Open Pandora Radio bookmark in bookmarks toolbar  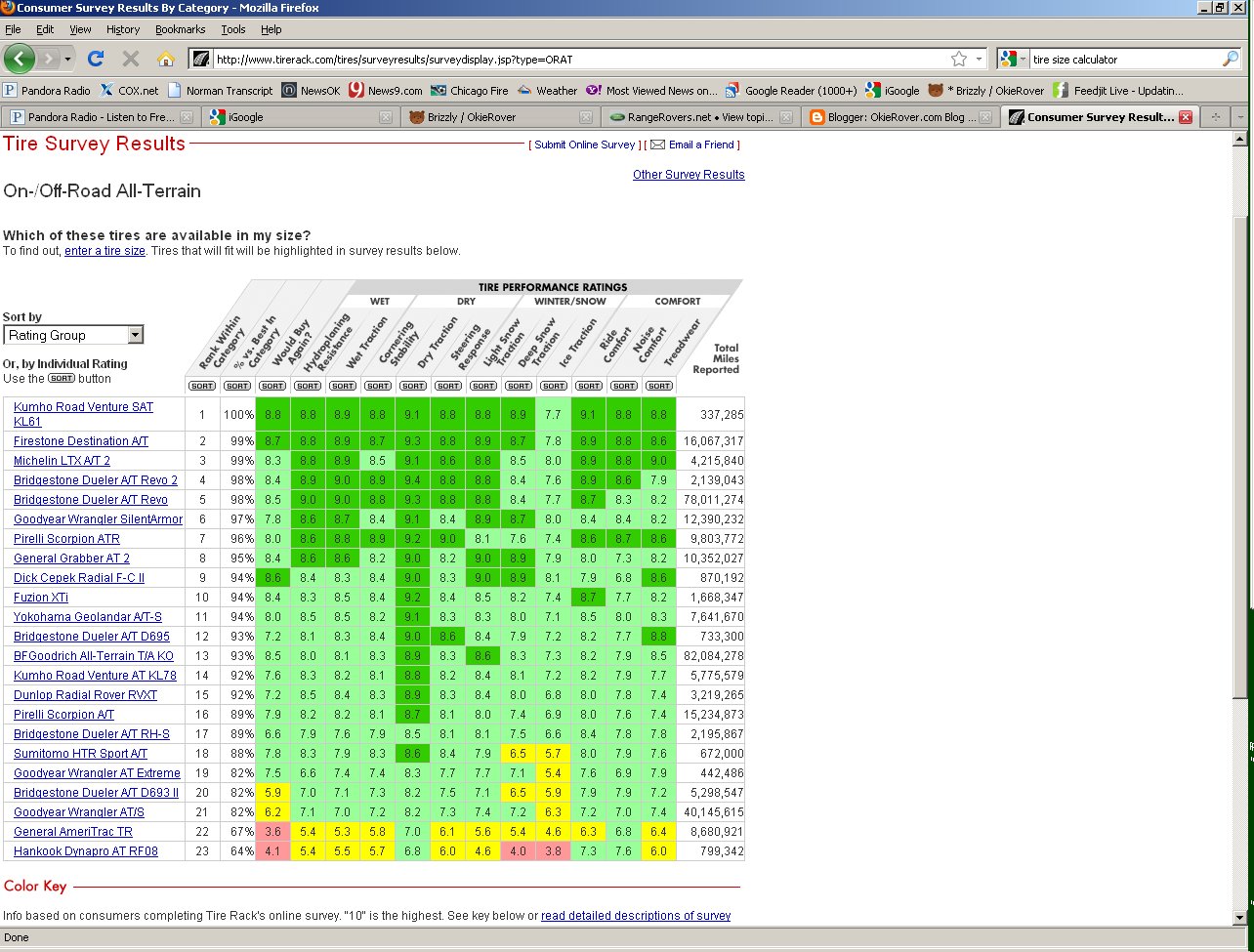[x=47, y=90]
